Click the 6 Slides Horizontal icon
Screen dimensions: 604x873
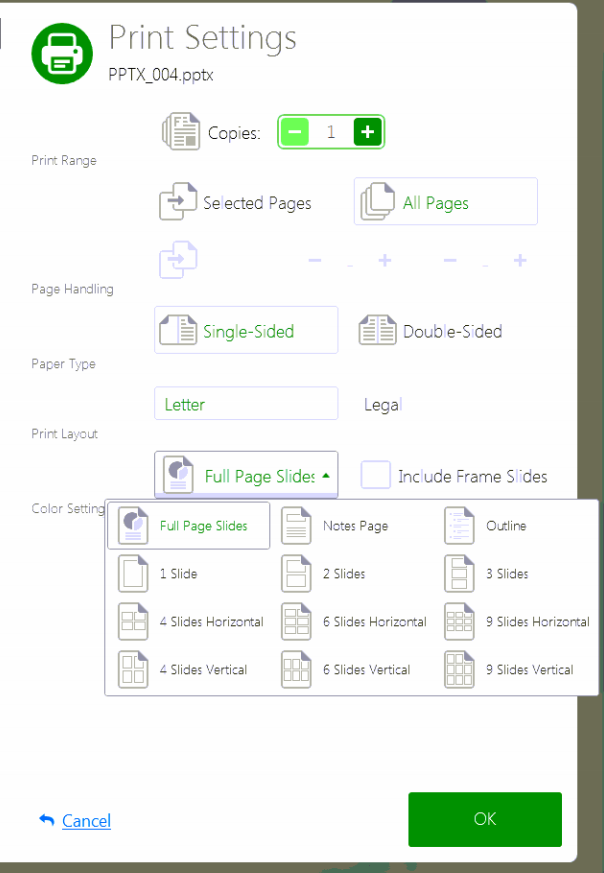click(x=296, y=621)
